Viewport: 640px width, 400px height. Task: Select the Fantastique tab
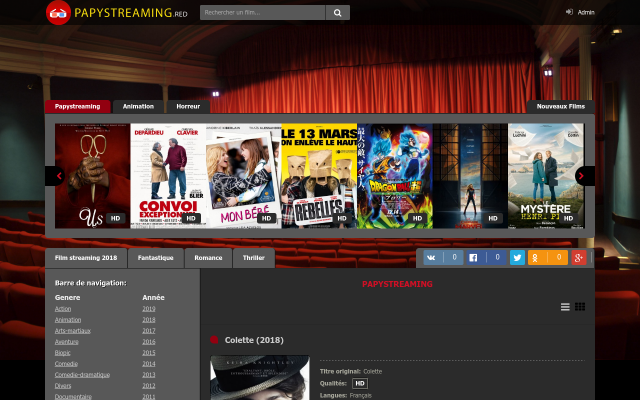[156, 258]
